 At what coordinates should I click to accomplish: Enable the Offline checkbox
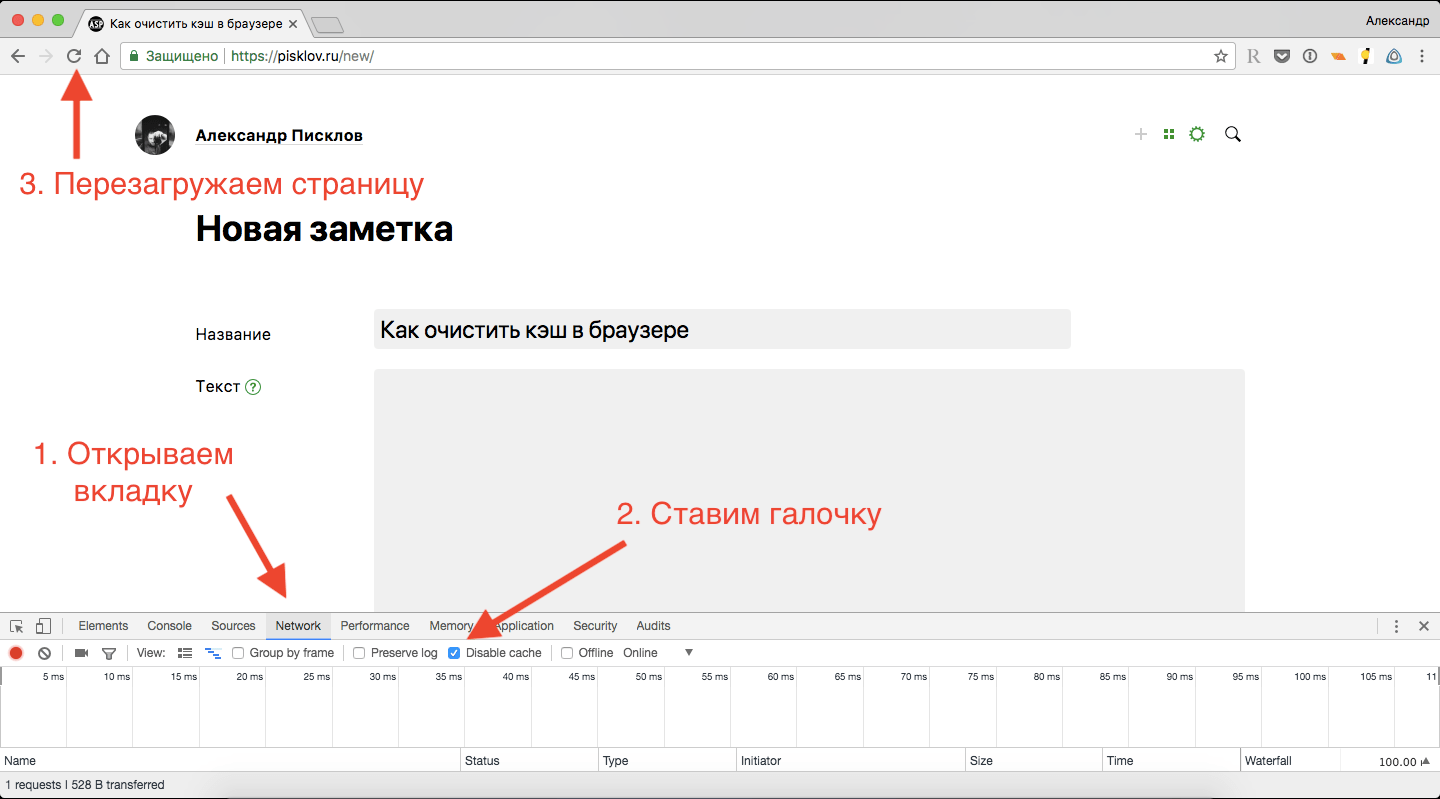pyautogui.click(x=567, y=653)
